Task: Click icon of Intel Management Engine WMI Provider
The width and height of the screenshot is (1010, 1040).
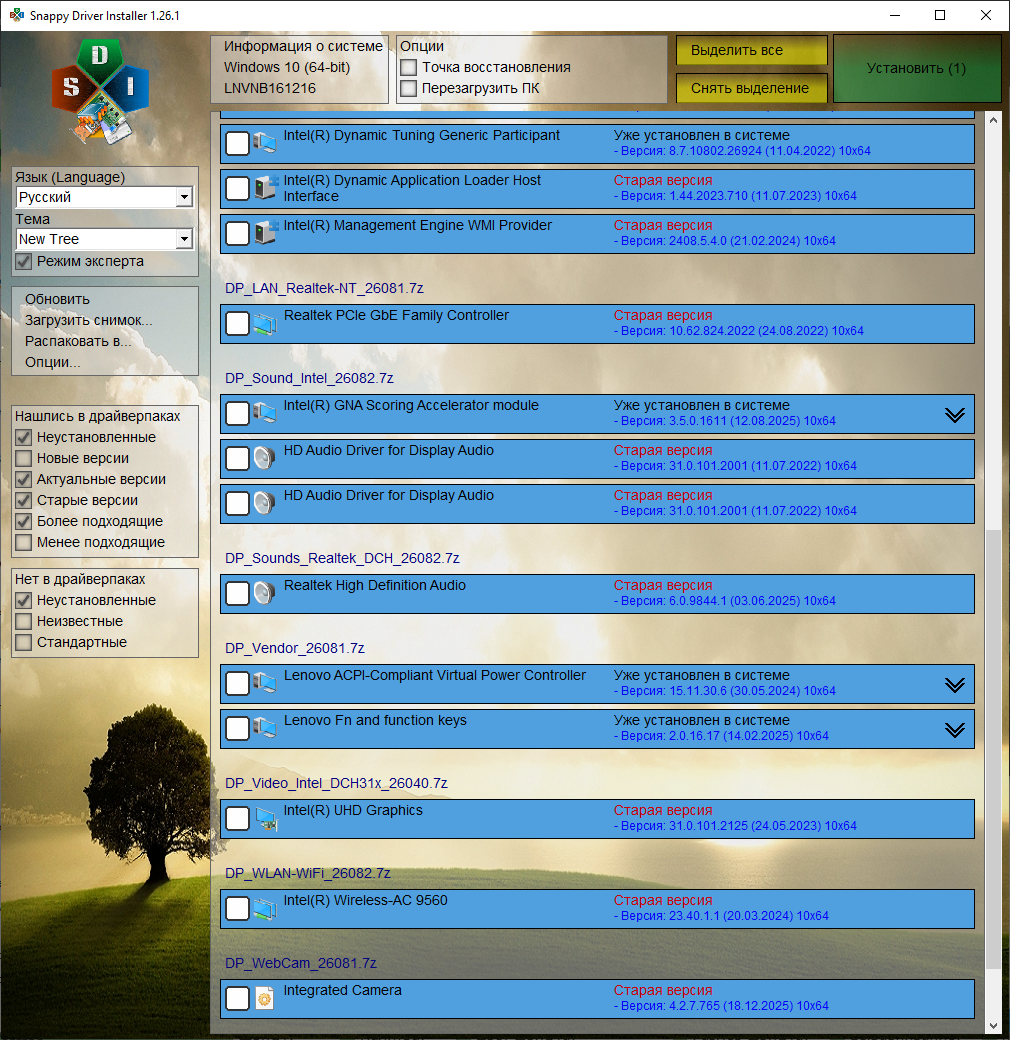Action: pyautogui.click(x=265, y=233)
